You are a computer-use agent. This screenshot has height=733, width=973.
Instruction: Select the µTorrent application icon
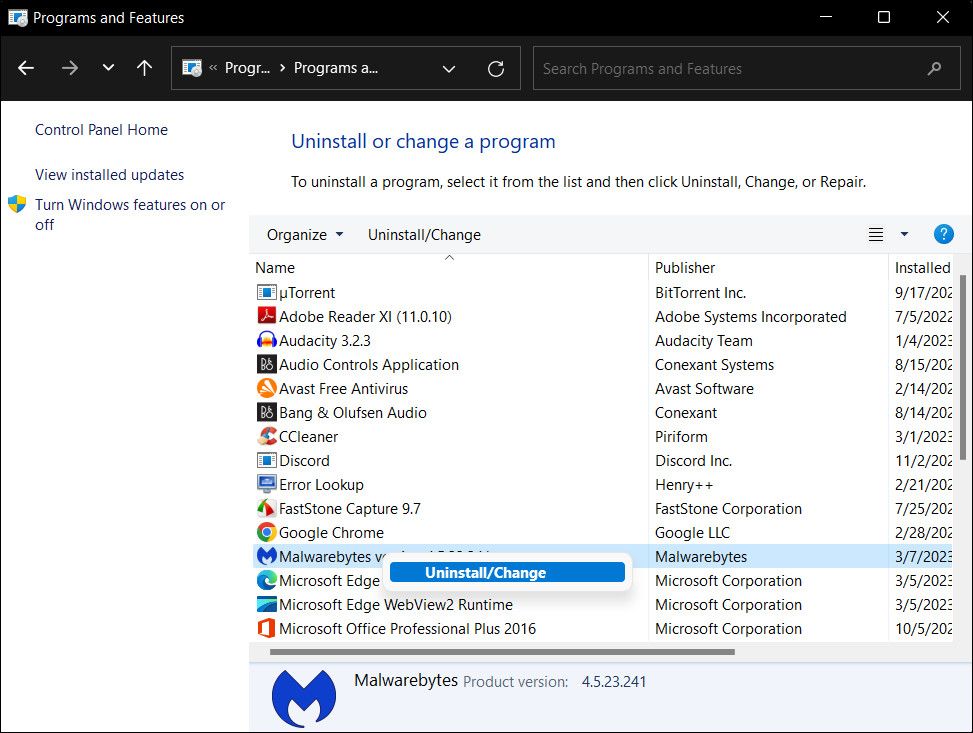[x=267, y=292]
